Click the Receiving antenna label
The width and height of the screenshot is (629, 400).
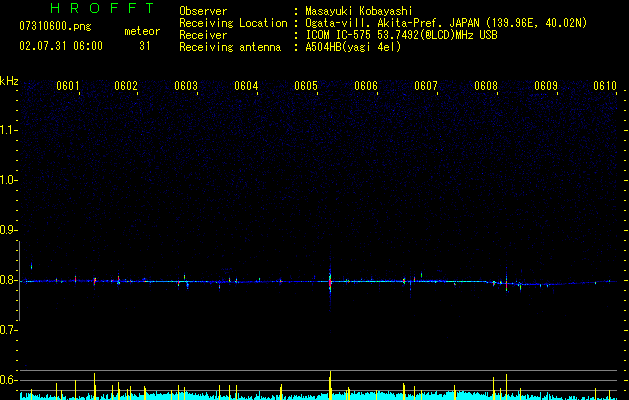pyautogui.click(x=230, y=47)
